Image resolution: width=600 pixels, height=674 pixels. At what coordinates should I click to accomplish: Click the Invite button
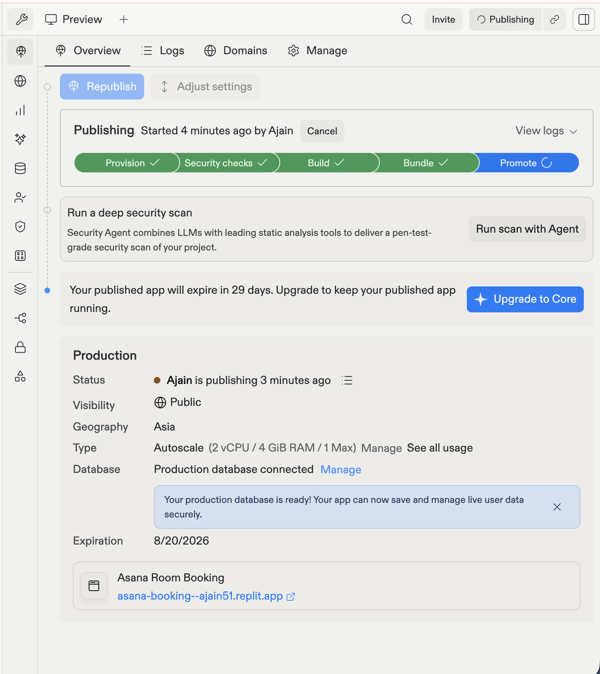(444, 19)
